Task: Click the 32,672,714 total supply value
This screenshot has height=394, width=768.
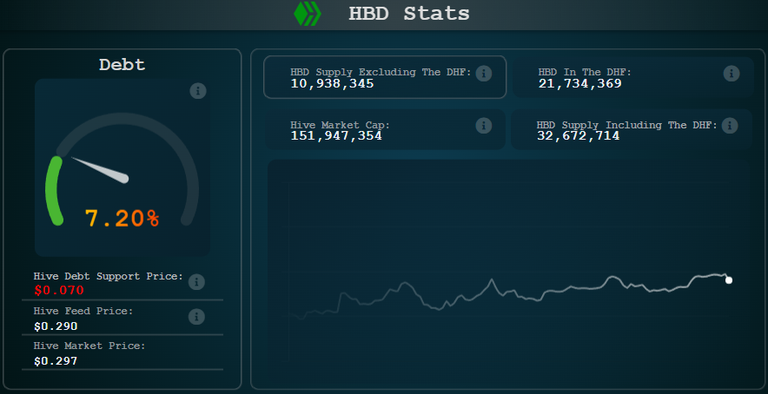Action: tap(578, 136)
